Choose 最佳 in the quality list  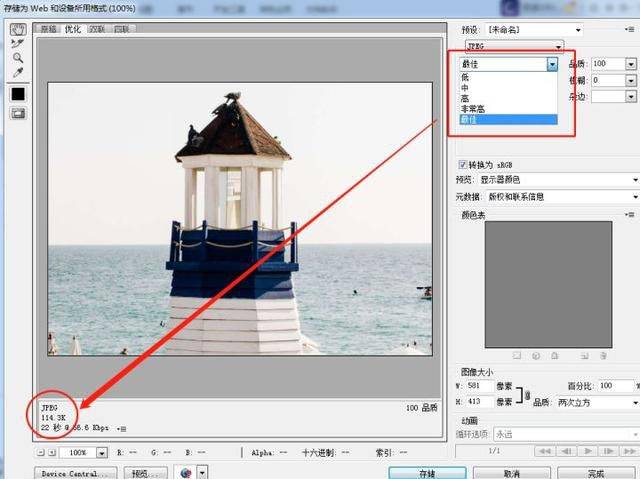tap(509, 120)
